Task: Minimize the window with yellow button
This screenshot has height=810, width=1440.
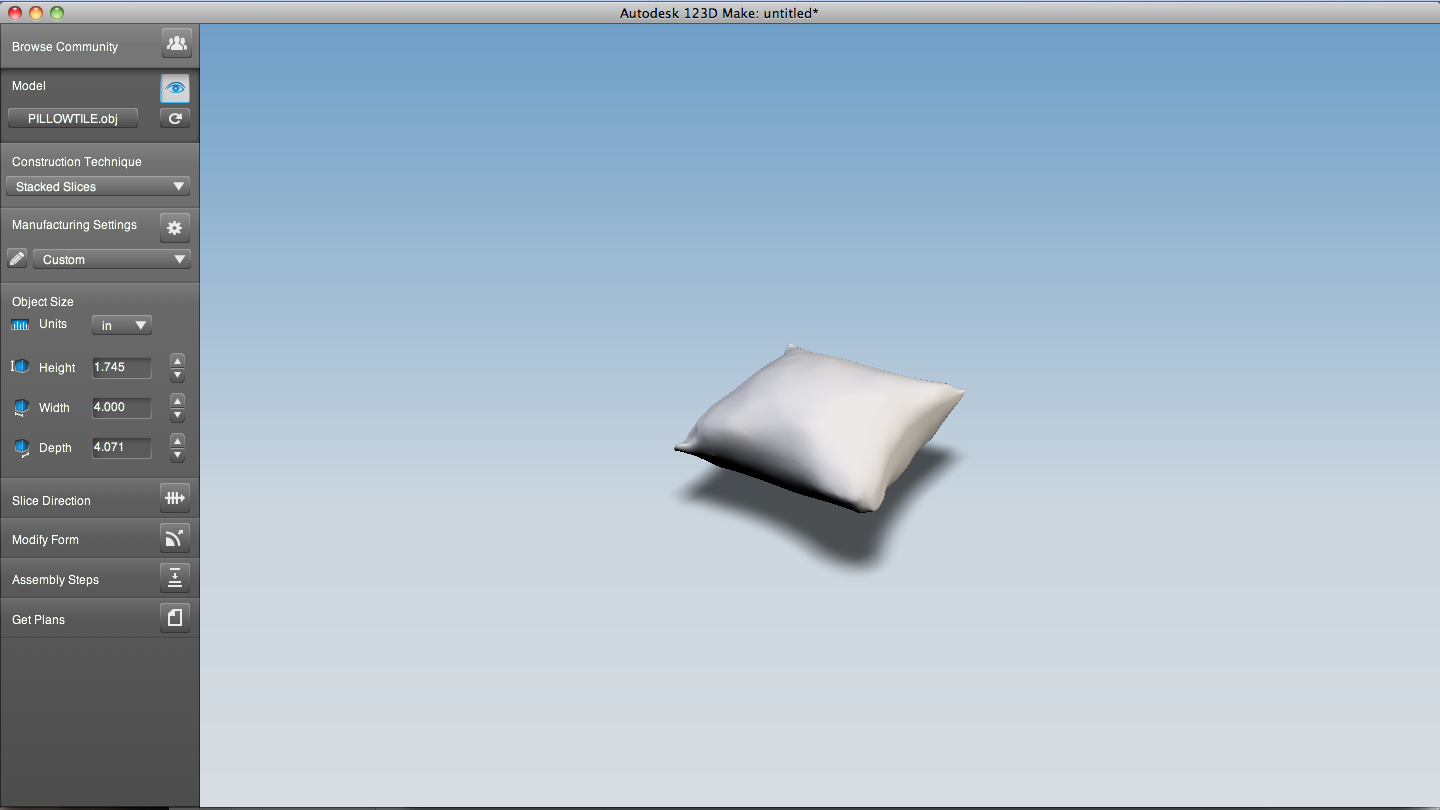Action: (x=36, y=13)
